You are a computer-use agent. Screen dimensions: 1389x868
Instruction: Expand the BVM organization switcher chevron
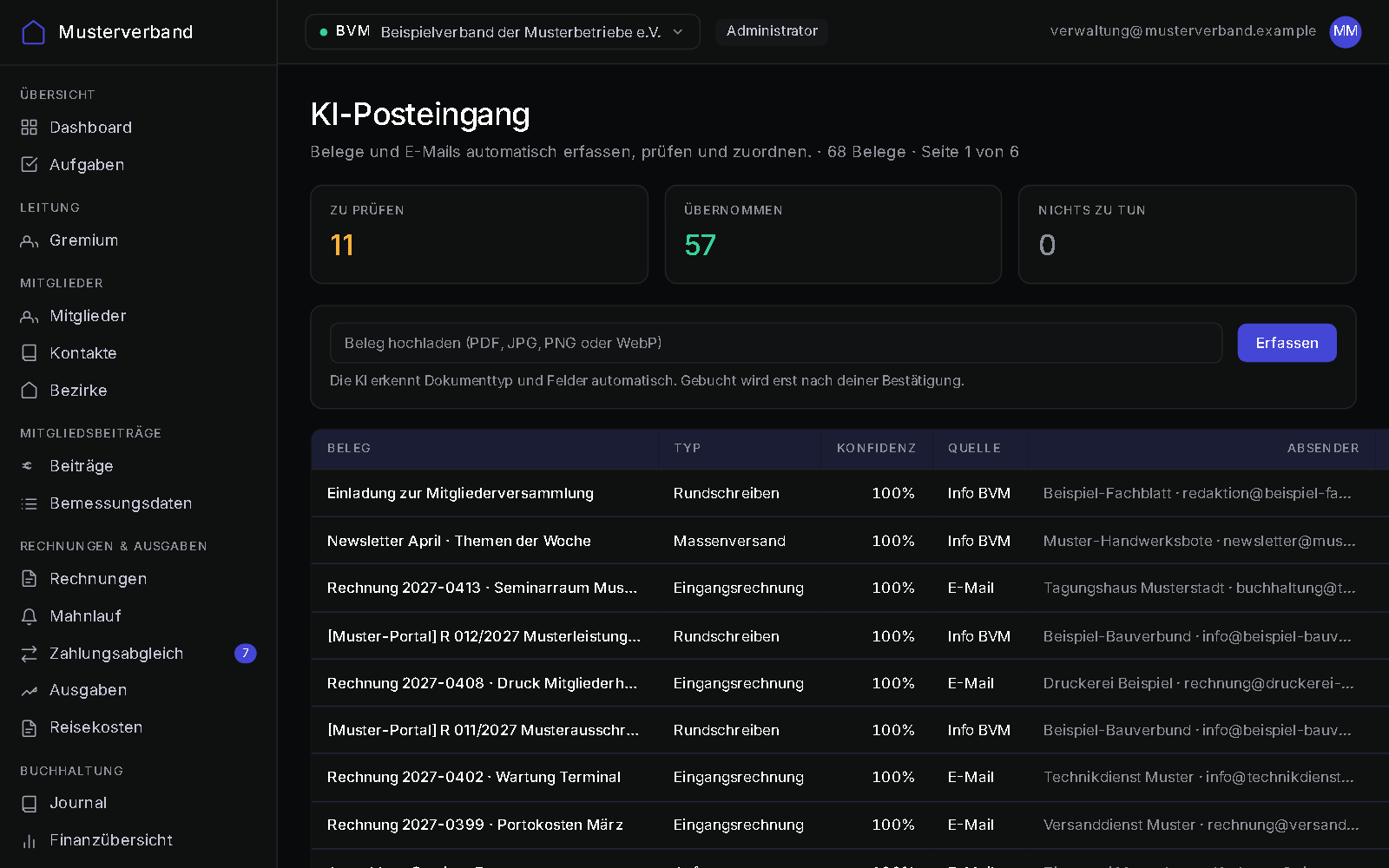678,32
